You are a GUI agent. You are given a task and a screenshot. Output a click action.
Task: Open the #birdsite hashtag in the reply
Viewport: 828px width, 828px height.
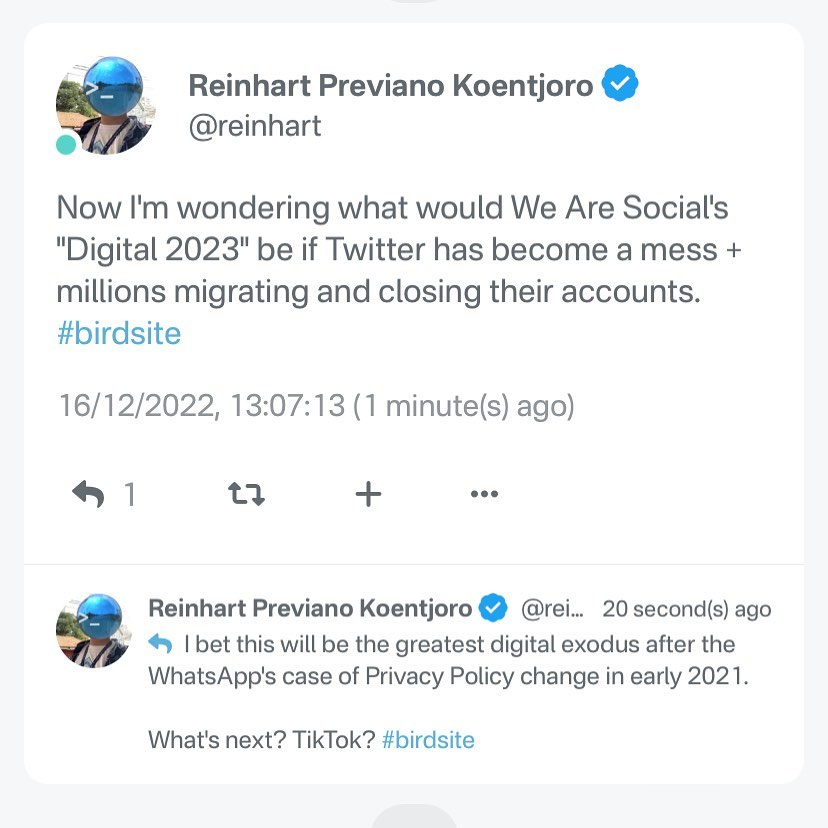point(428,740)
